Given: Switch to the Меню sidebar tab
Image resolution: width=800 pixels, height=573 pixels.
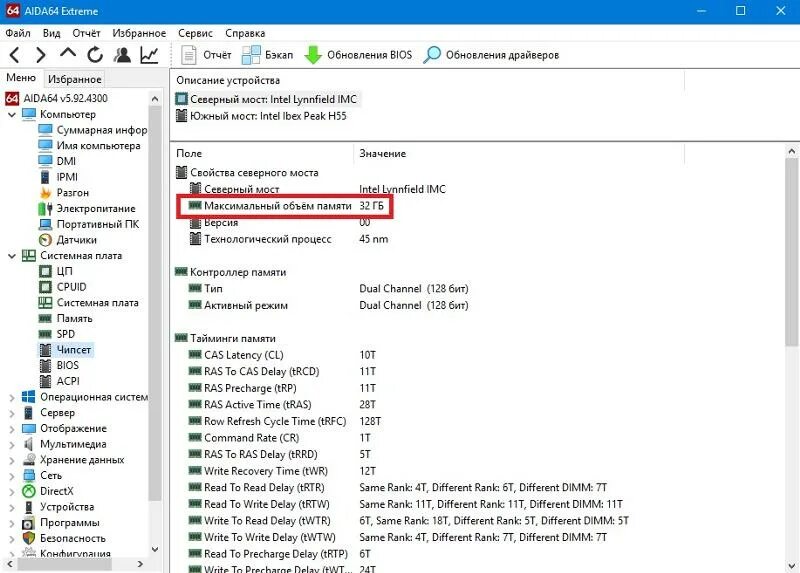Looking at the screenshot, I should (21, 78).
